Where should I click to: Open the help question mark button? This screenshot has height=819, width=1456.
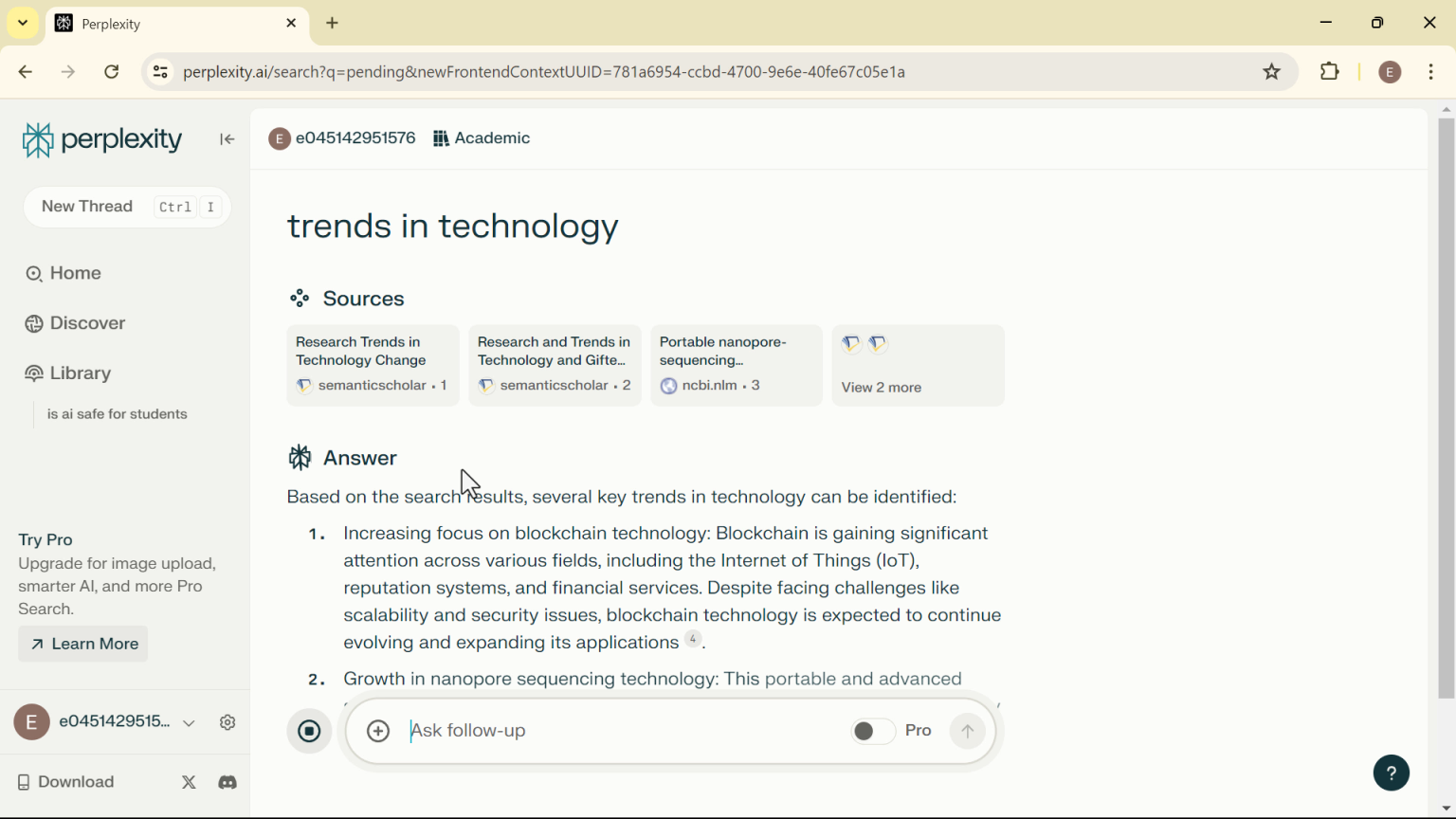[x=1391, y=773]
